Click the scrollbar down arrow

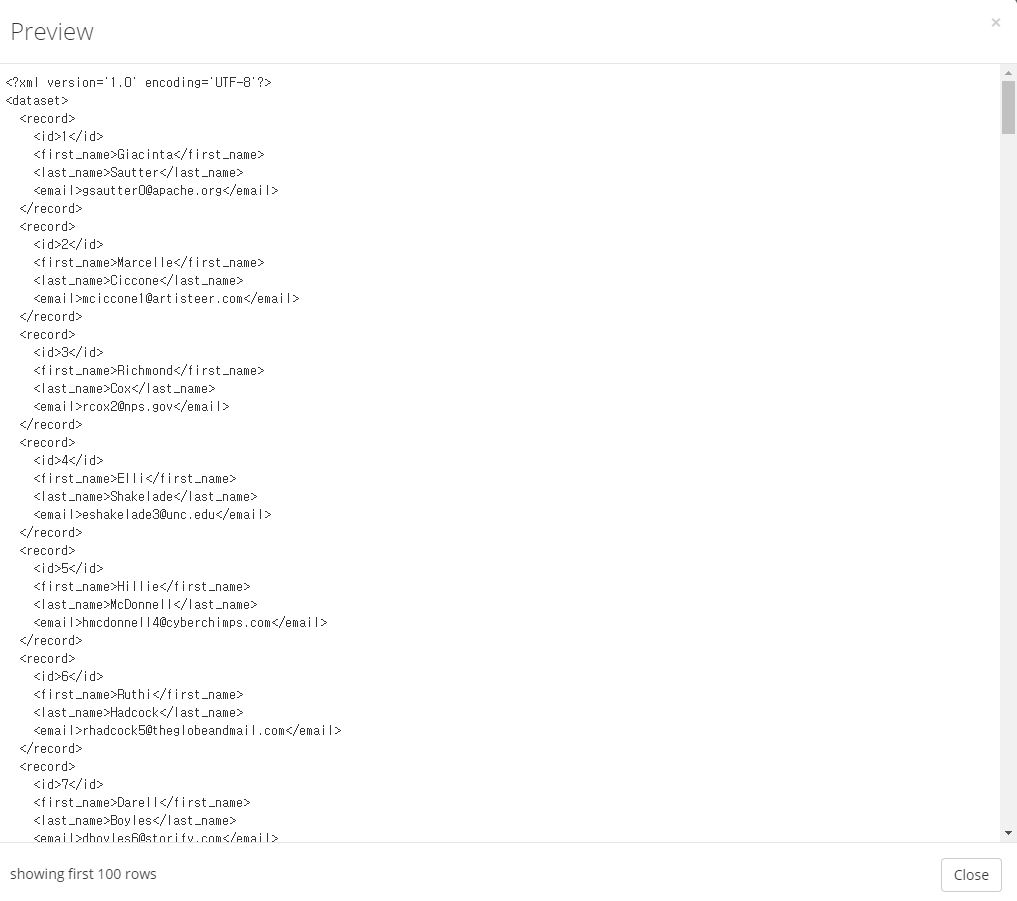click(1008, 833)
